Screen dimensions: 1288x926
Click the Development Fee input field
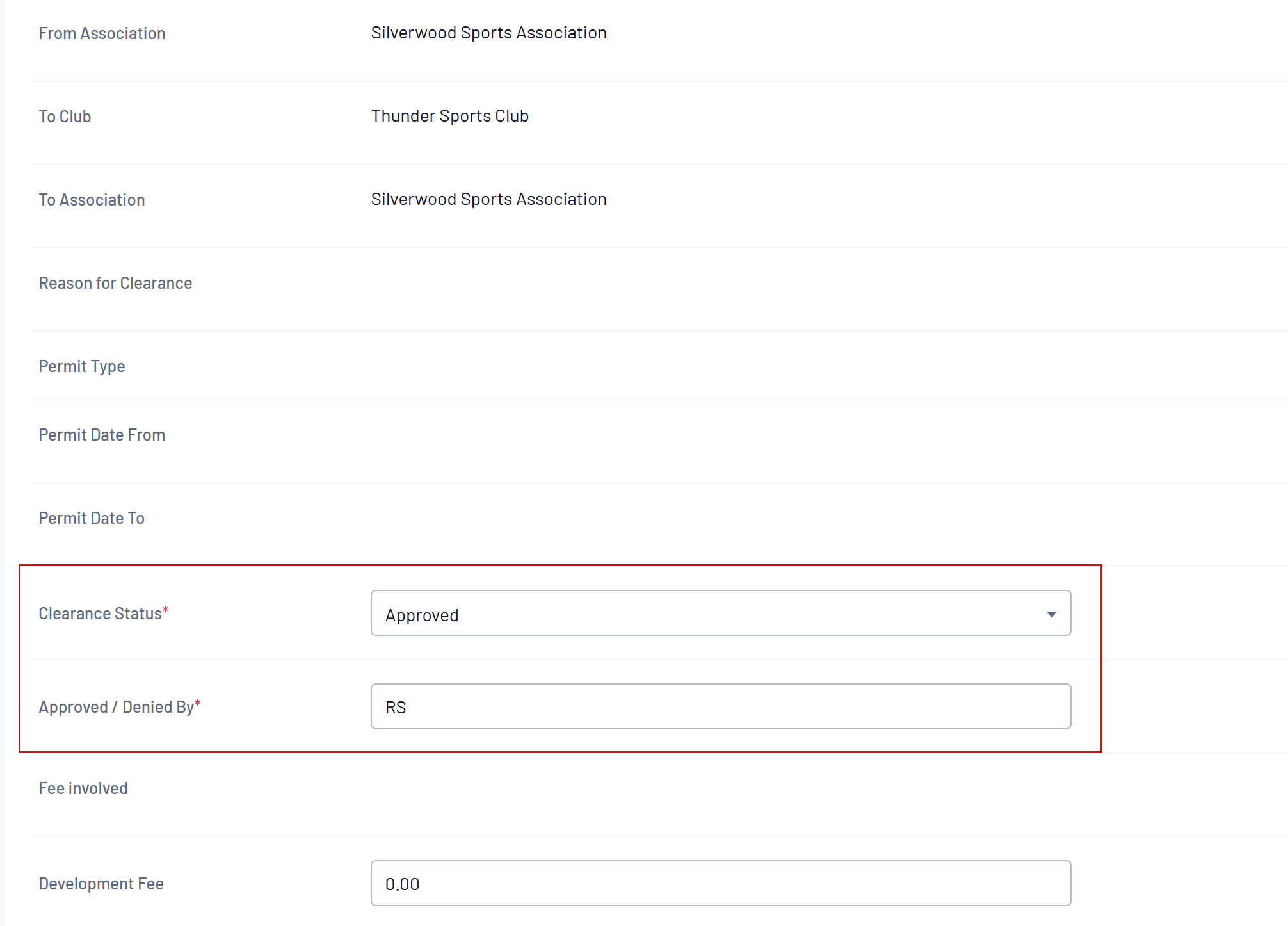point(720,883)
